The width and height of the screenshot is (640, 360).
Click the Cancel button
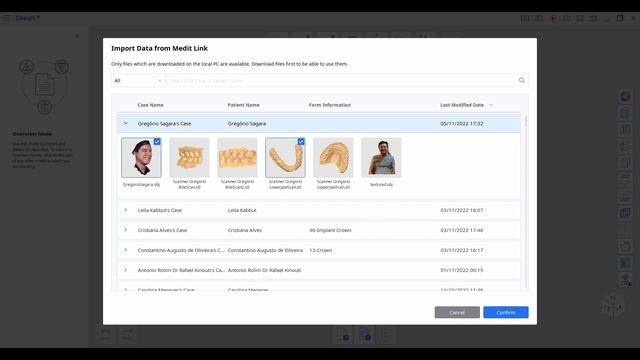457,312
